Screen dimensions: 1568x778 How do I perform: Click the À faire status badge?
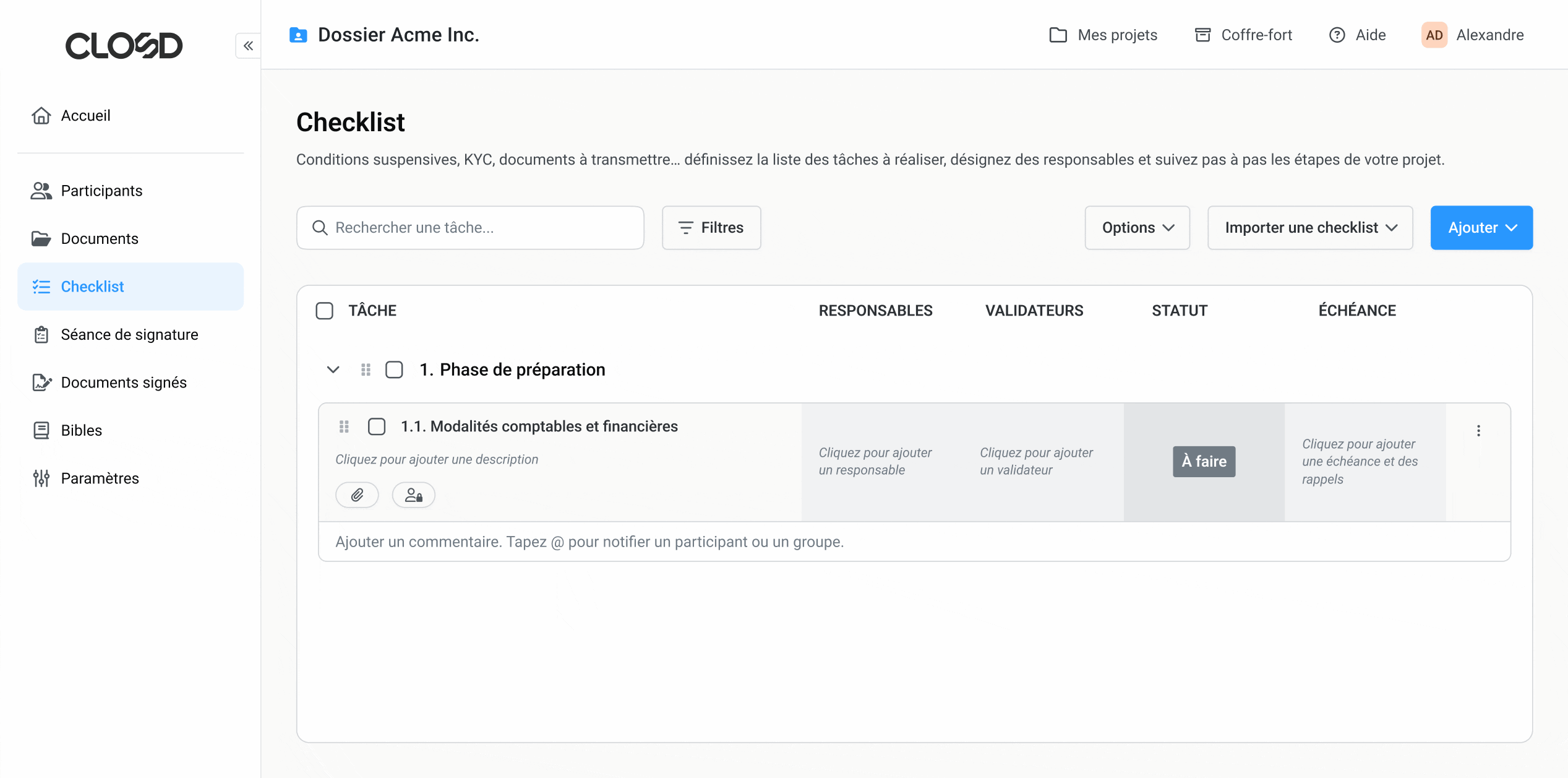1204,462
